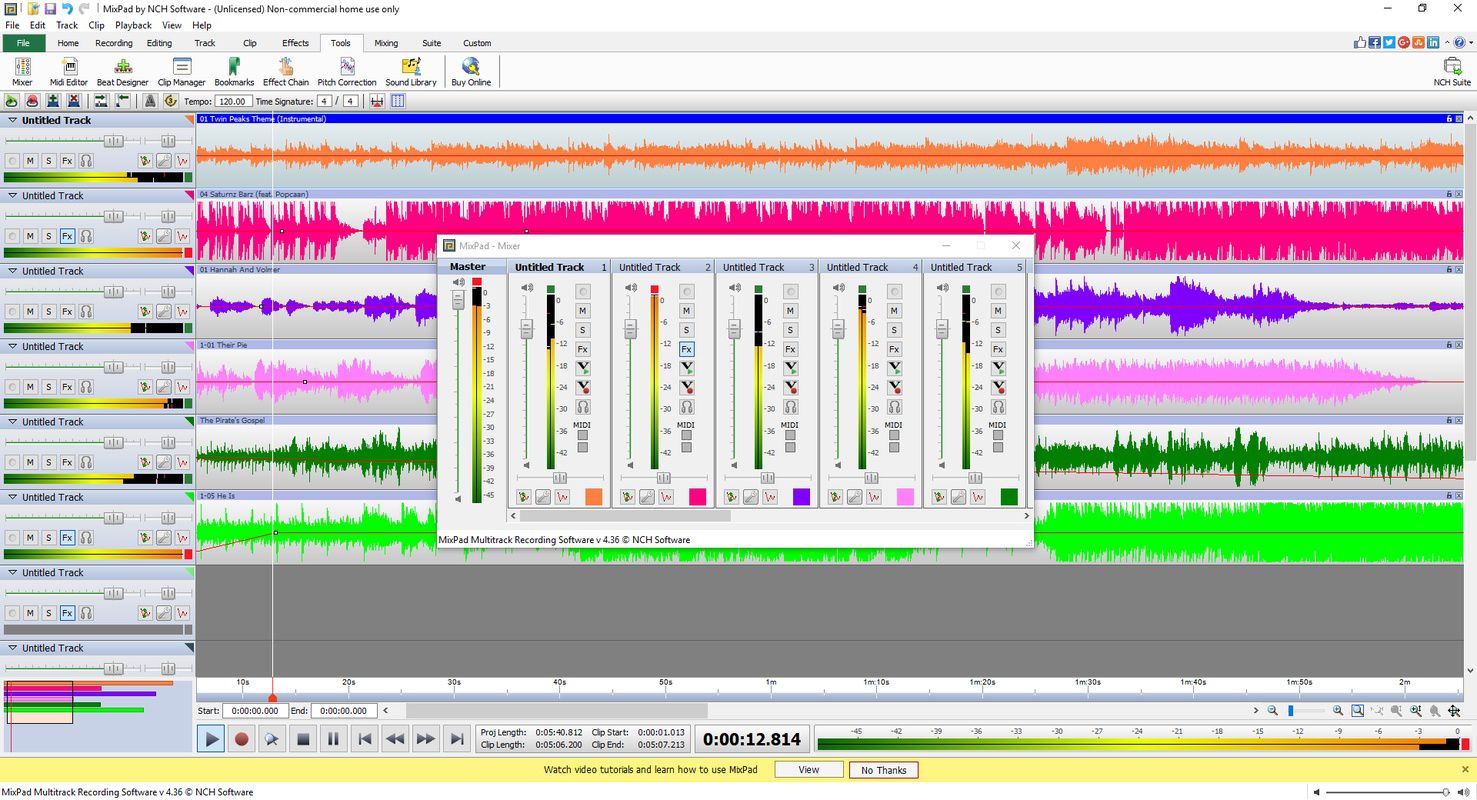Open Bookmarks from the Tools ribbon
Image resolution: width=1477 pixels, height=800 pixels.
(234, 72)
